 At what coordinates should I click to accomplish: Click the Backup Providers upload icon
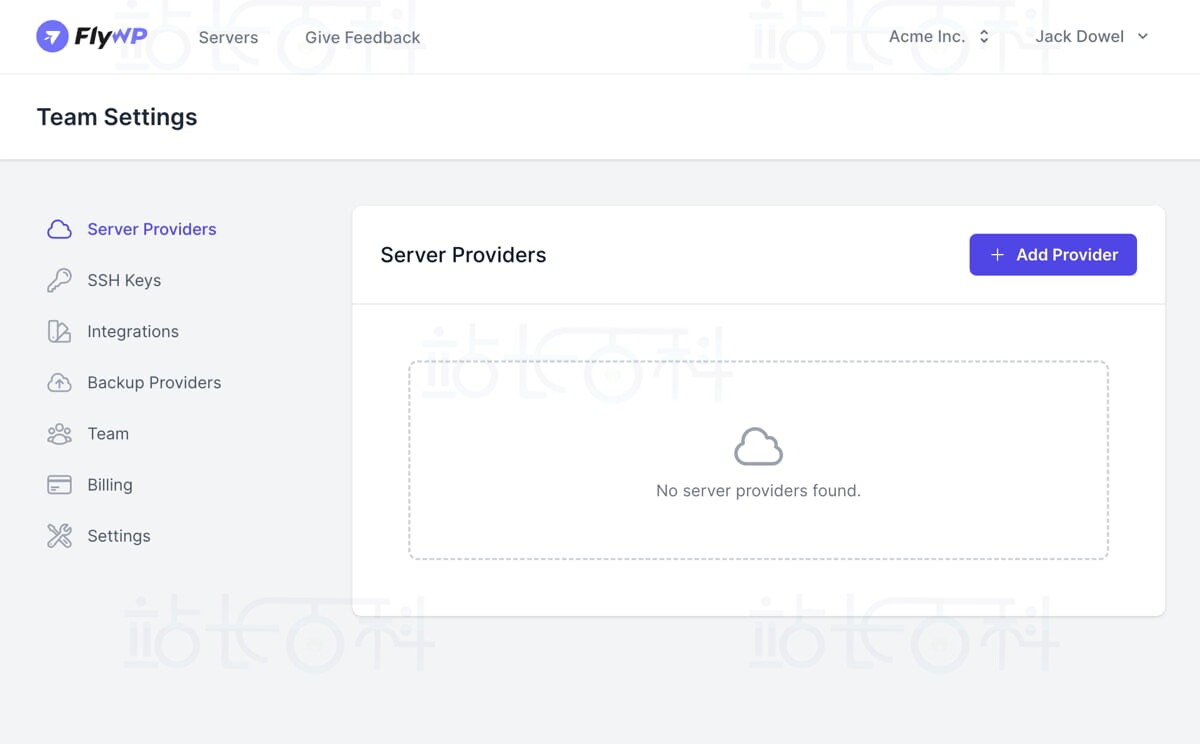[x=59, y=382]
